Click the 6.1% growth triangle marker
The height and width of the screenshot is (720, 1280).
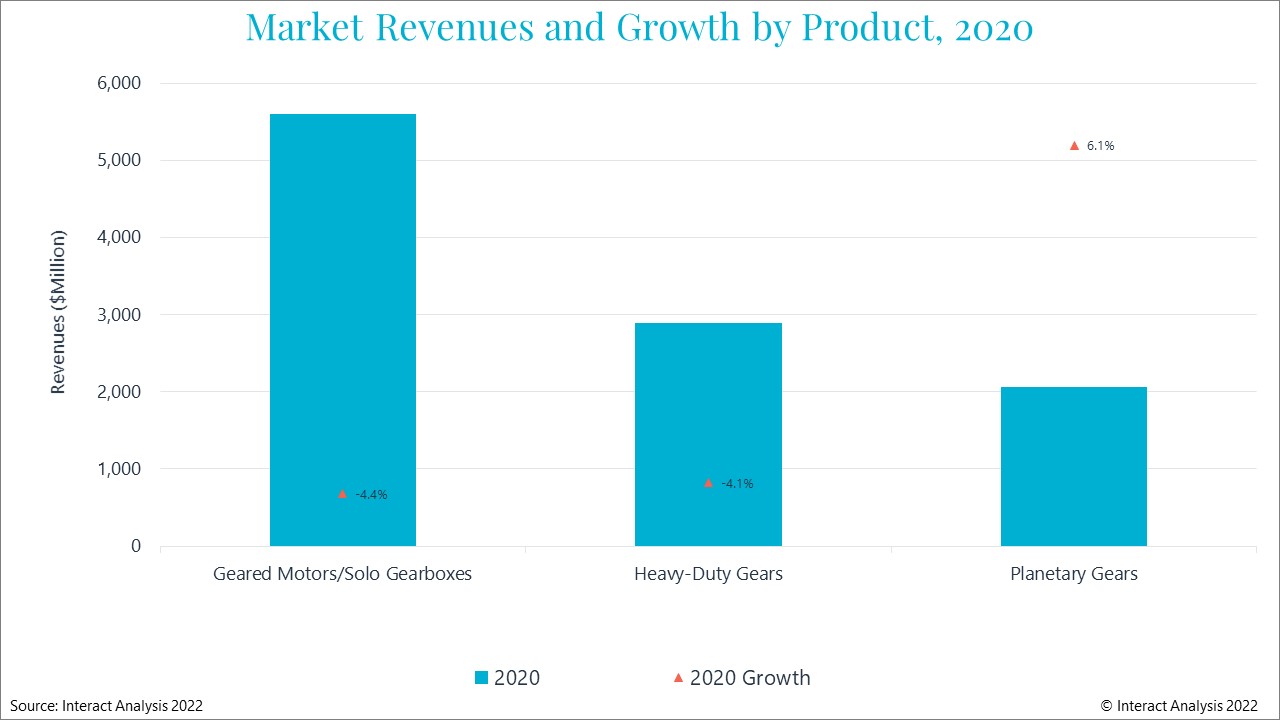[x=1074, y=145]
